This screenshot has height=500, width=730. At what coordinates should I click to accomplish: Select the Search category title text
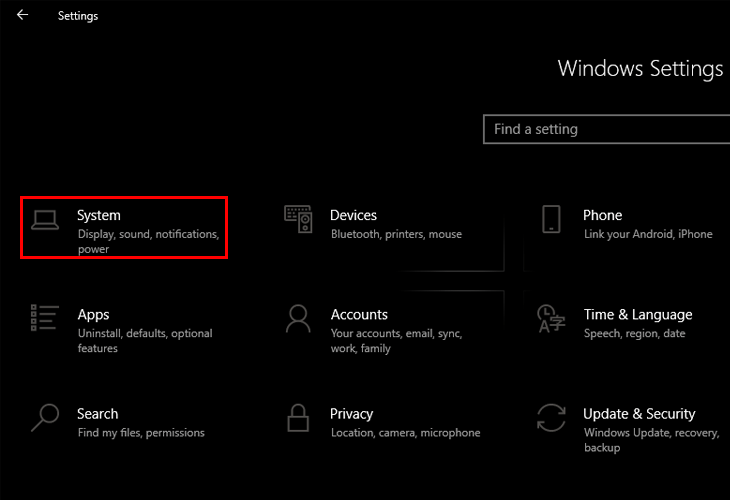[x=97, y=413]
